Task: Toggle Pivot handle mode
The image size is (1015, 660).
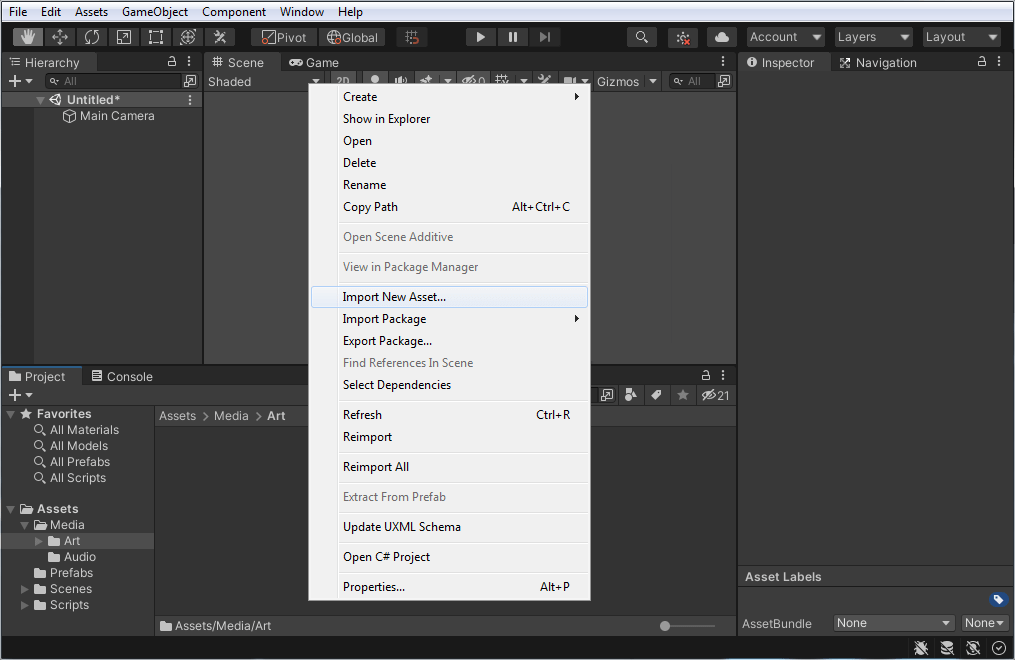Action: pos(283,36)
